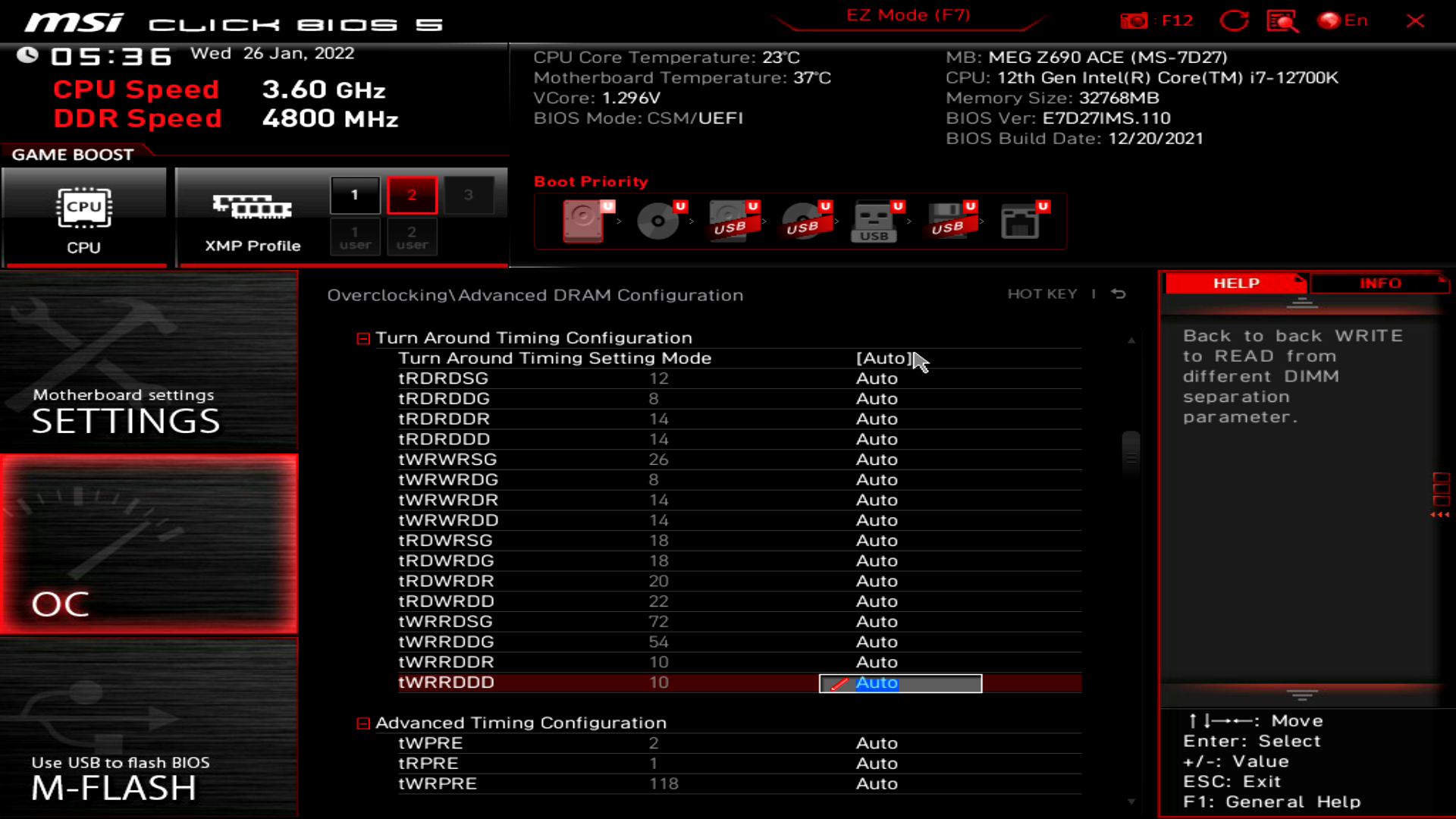The width and height of the screenshot is (1456, 819).
Task: Select XMP profile 3
Action: [x=469, y=195]
